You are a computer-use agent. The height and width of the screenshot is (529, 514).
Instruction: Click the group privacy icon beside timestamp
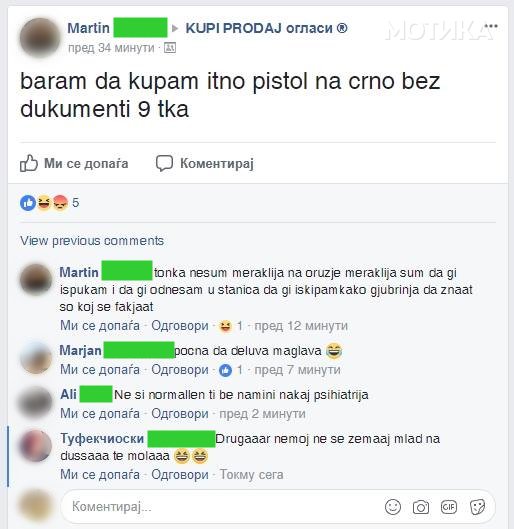(170, 48)
